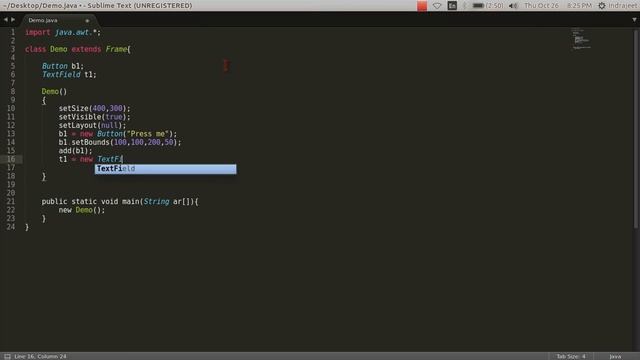
Task: Click the Line 16, Column 24 status text
Action: tap(40, 356)
